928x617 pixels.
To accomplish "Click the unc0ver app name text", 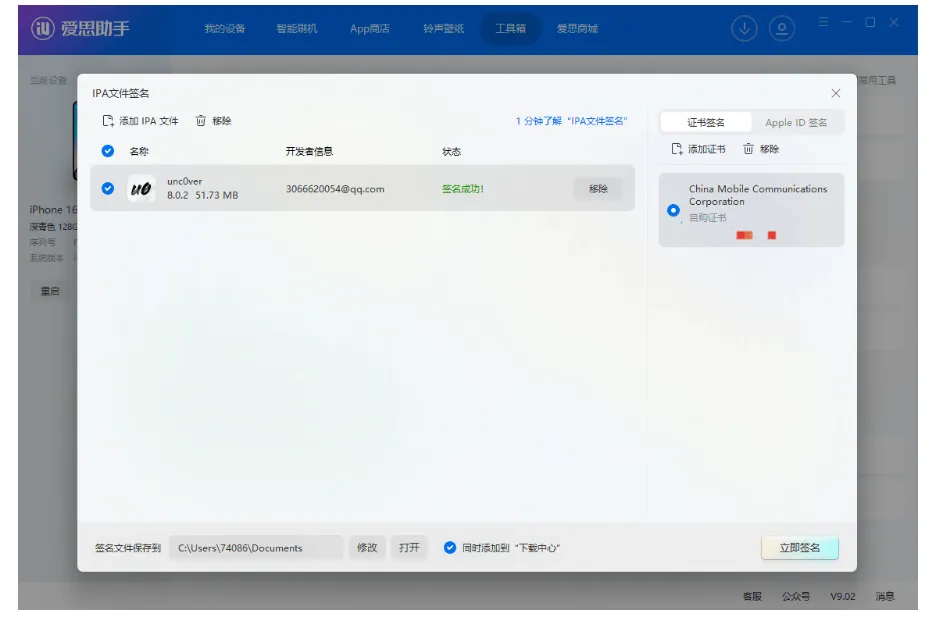I will point(185,181).
